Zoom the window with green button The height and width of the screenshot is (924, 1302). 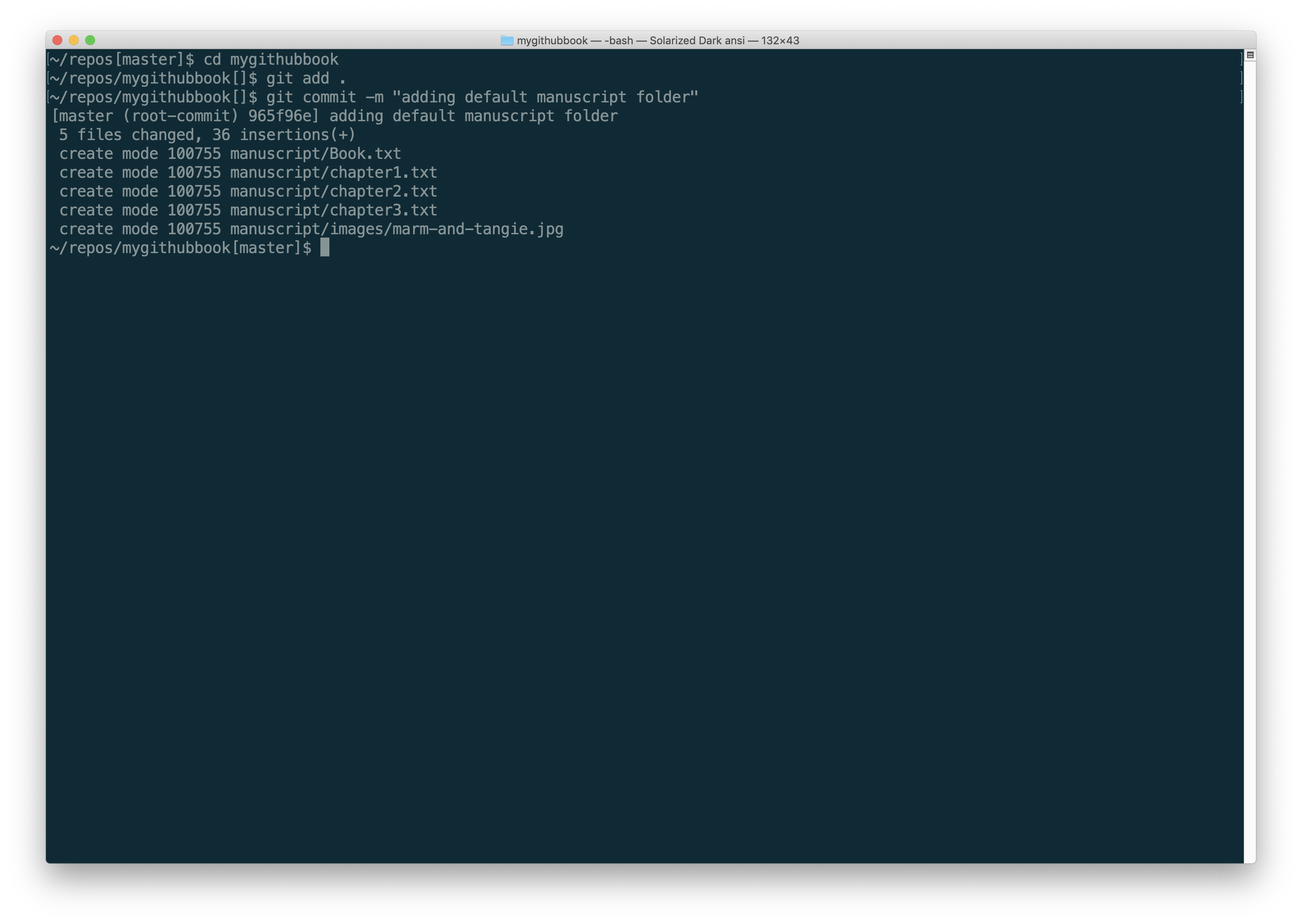pos(90,41)
